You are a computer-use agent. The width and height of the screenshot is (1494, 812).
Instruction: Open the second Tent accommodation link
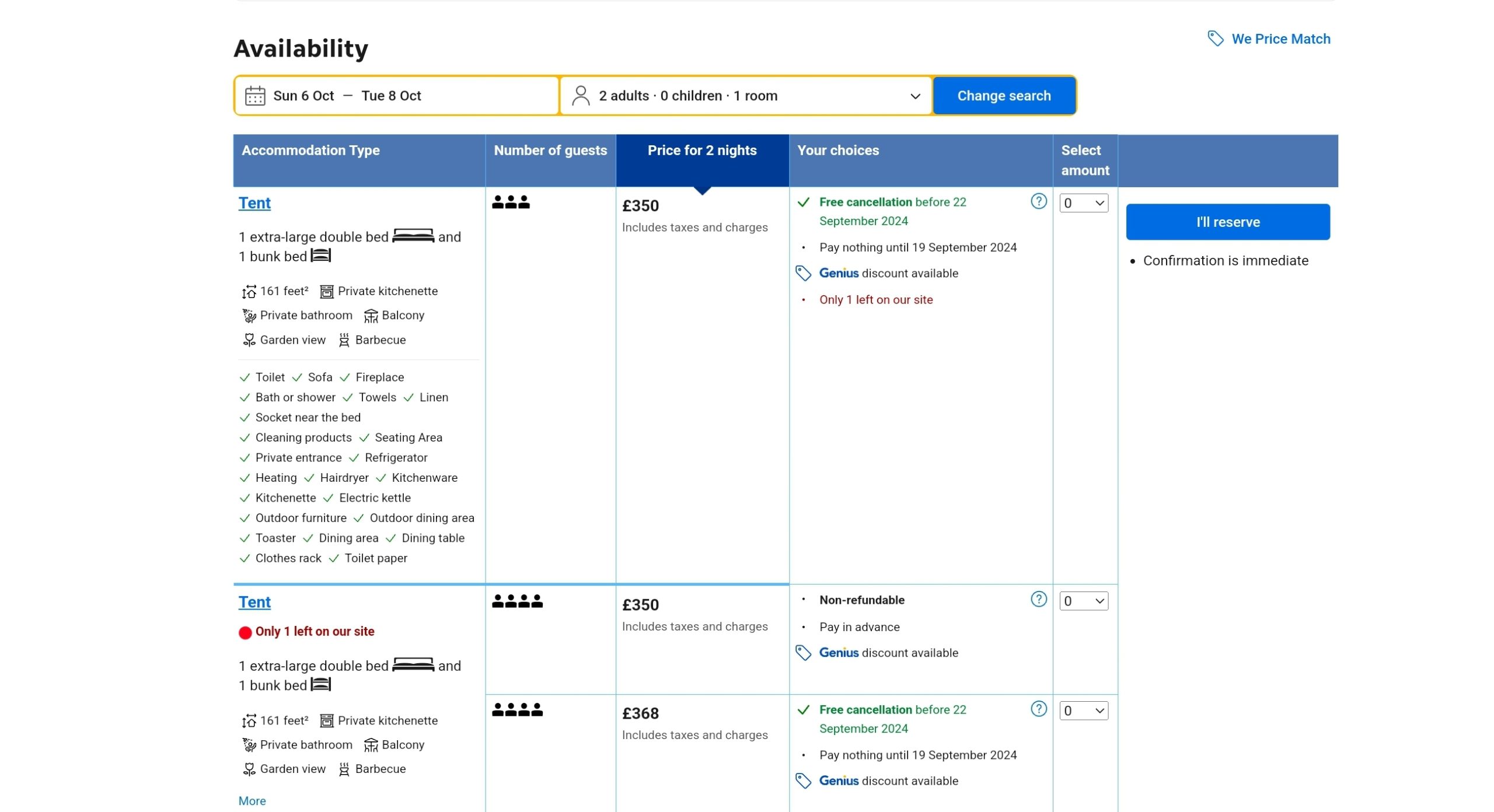pyautogui.click(x=254, y=602)
